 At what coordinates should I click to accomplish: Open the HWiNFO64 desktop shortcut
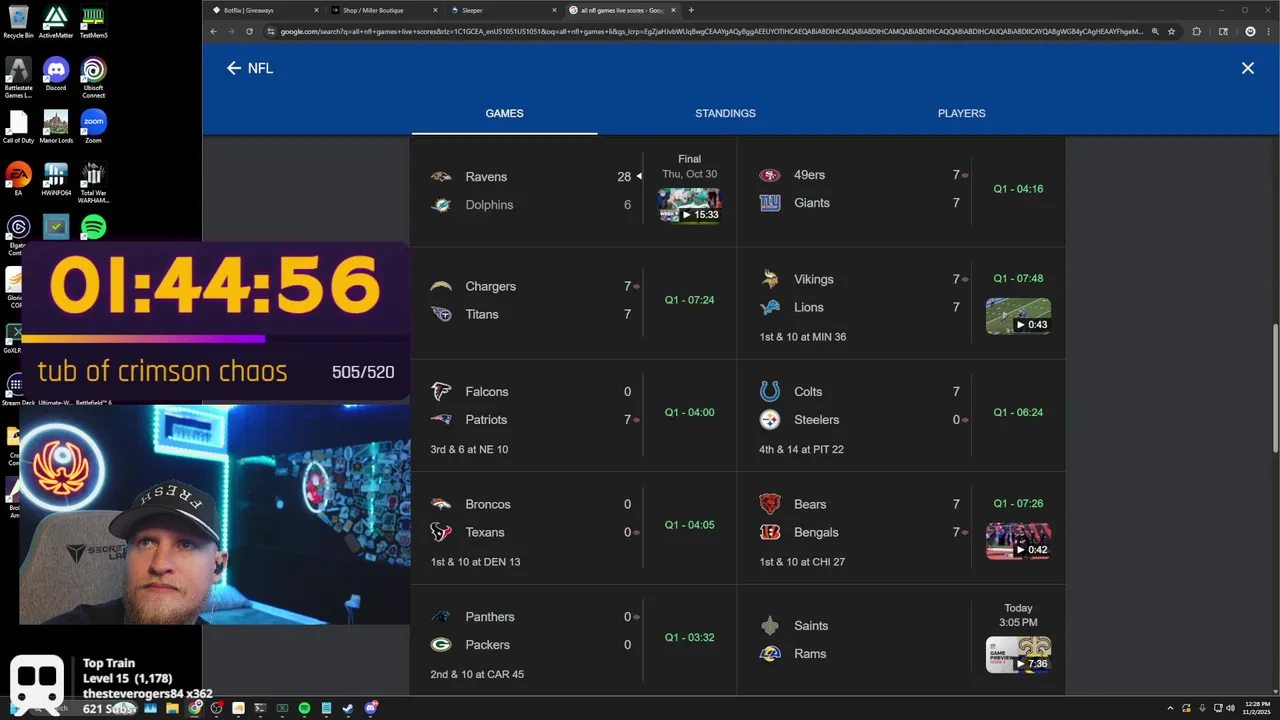pos(56,179)
